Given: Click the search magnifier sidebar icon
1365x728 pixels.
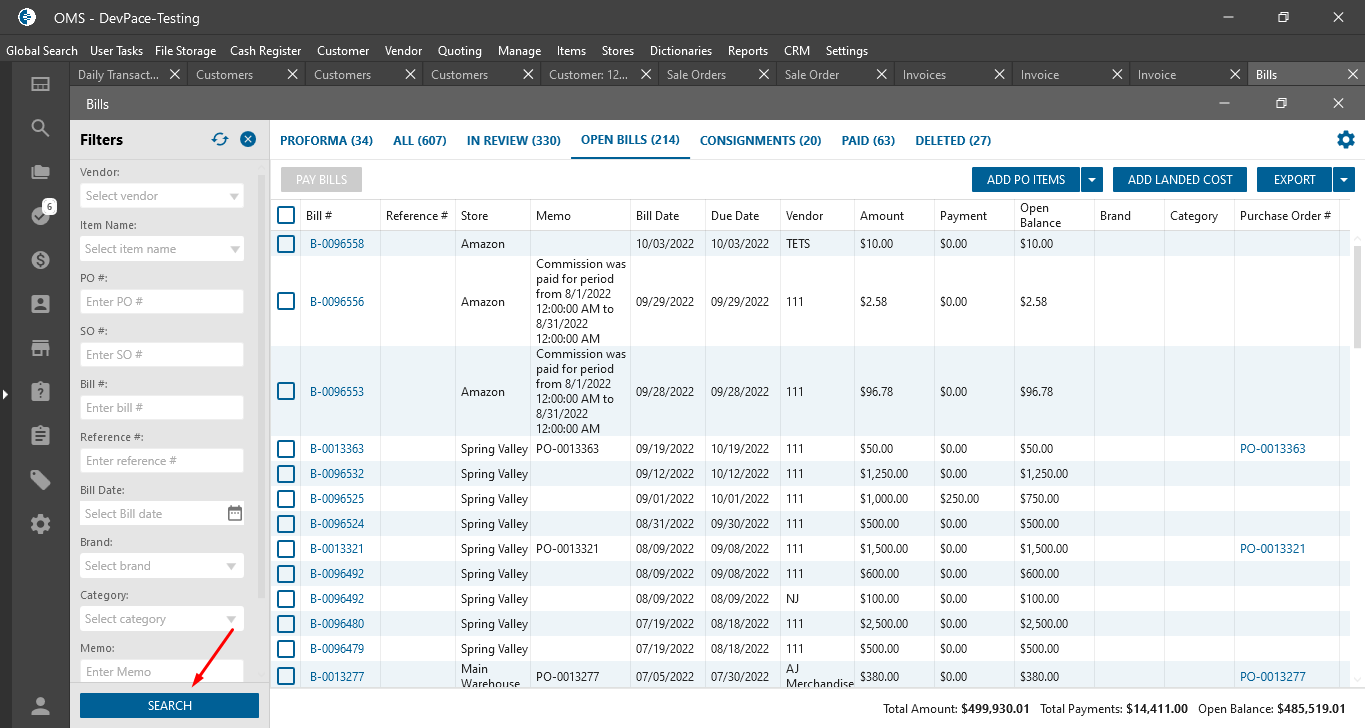Looking at the screenshot, I should tap(40, 128).
